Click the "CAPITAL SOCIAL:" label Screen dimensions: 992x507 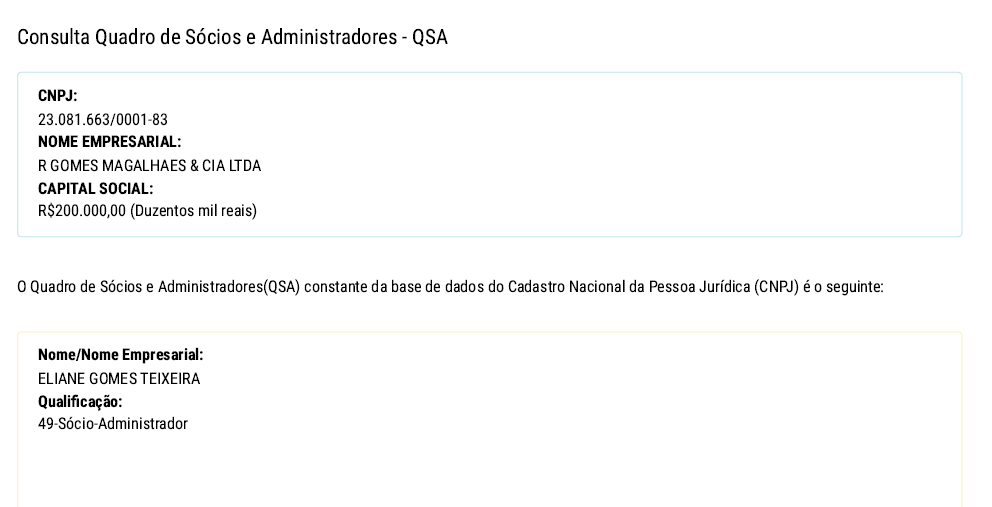[x=95, y=189]
